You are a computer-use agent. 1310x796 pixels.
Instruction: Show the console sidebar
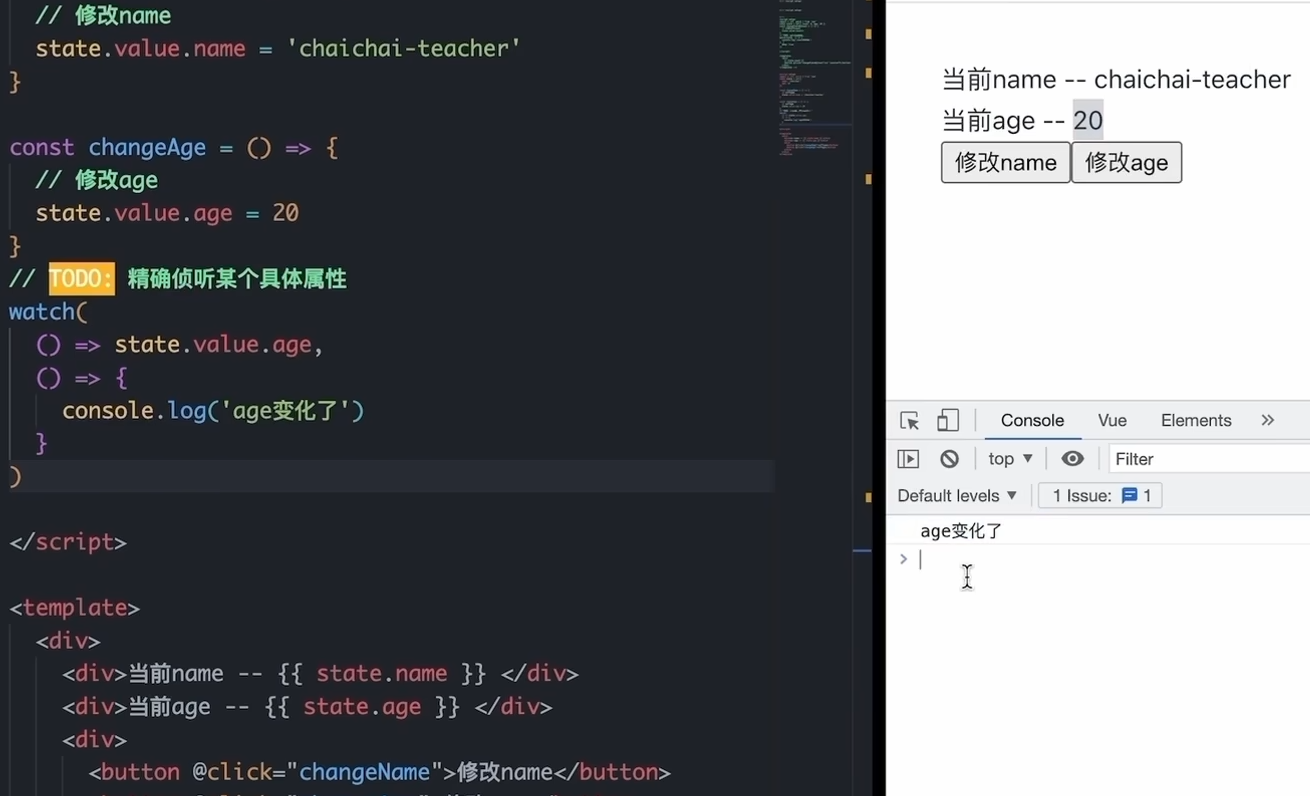[x=907, y=458]
